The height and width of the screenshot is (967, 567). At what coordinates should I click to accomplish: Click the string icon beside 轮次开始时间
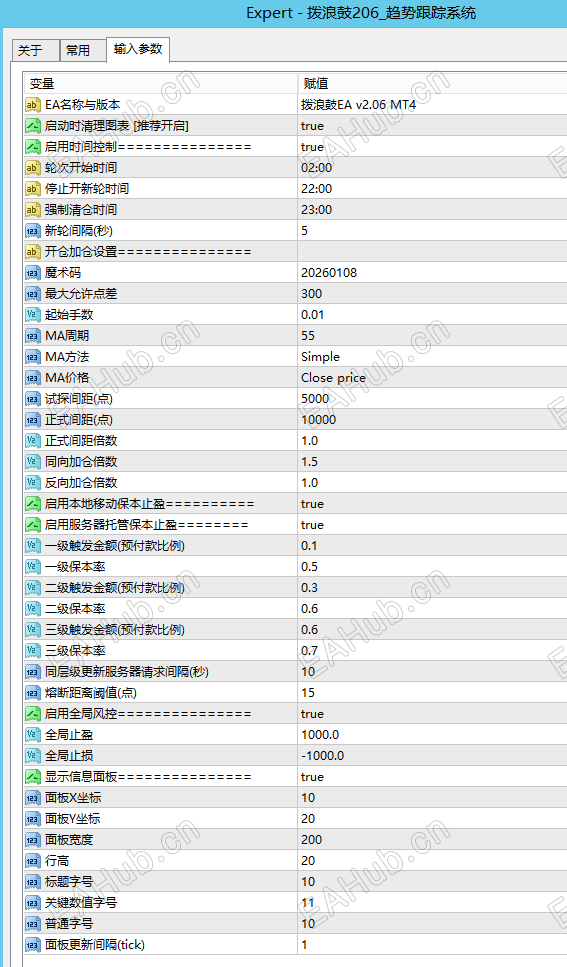click(x=33, y=168)
